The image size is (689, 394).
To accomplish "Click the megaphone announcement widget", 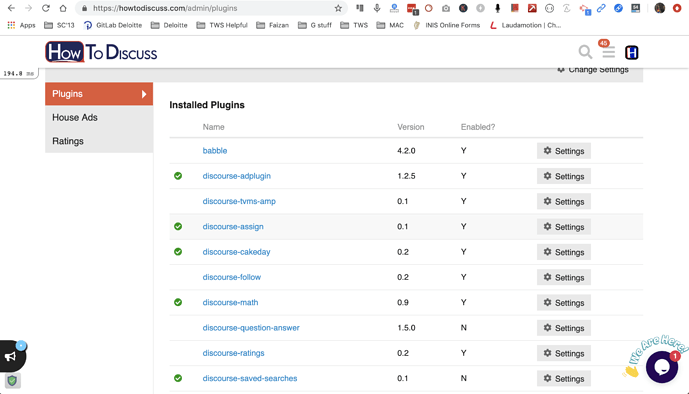I will (12, 356).
